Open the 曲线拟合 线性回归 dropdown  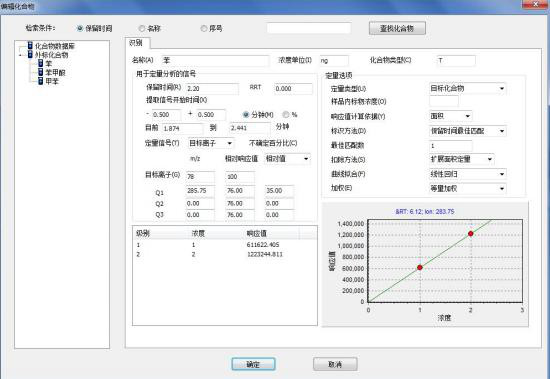tap(467, 174)
